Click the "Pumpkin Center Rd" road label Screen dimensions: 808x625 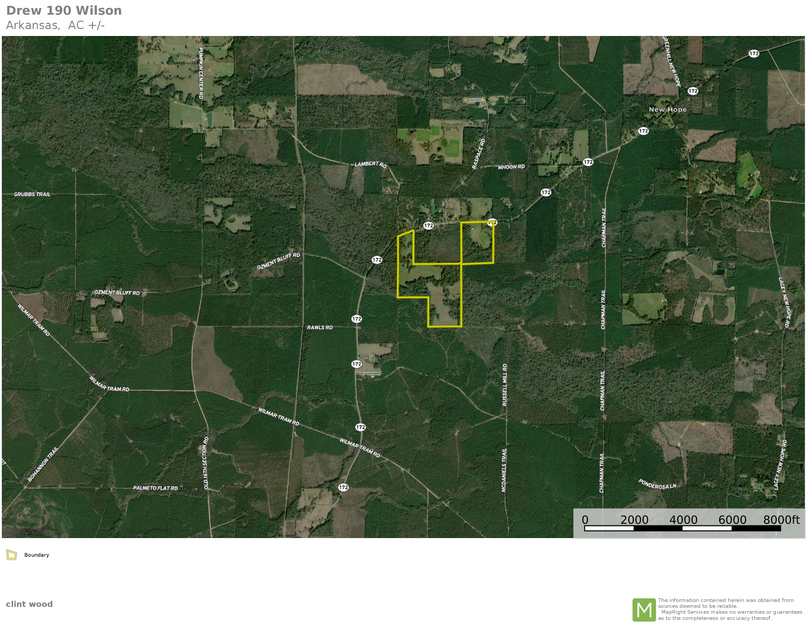click(202, 73)
